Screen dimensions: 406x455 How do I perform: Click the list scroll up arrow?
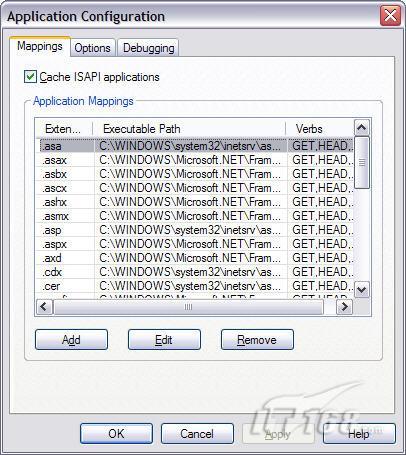pyautogui.click(x=362, y=127)
